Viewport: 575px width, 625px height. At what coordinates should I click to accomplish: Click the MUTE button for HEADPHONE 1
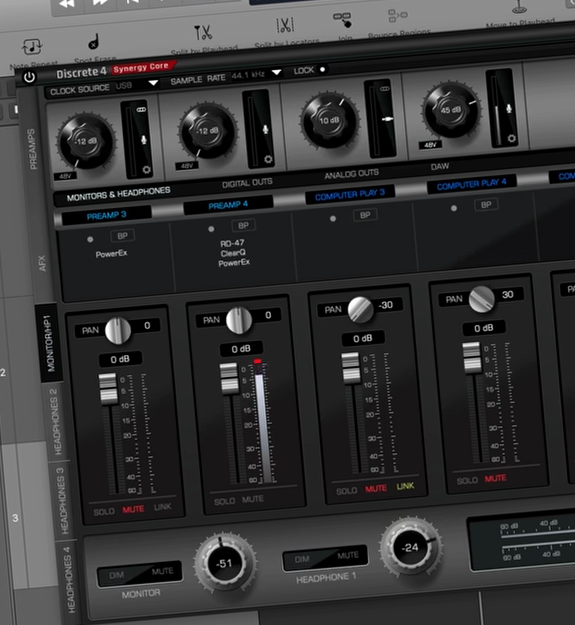click(x=348, y=556)
